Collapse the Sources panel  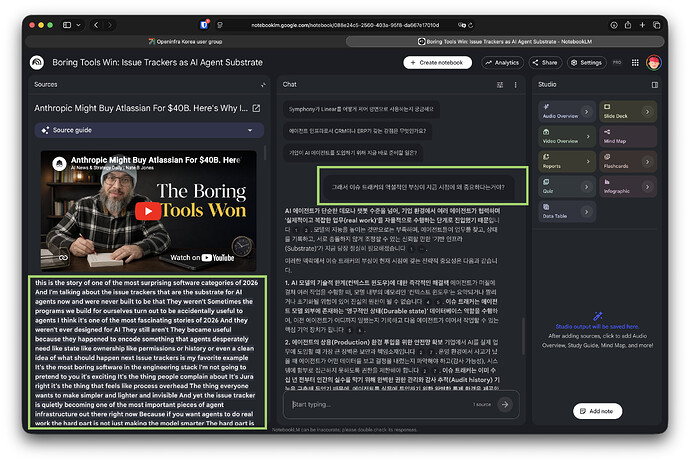[x=263, y=84]
